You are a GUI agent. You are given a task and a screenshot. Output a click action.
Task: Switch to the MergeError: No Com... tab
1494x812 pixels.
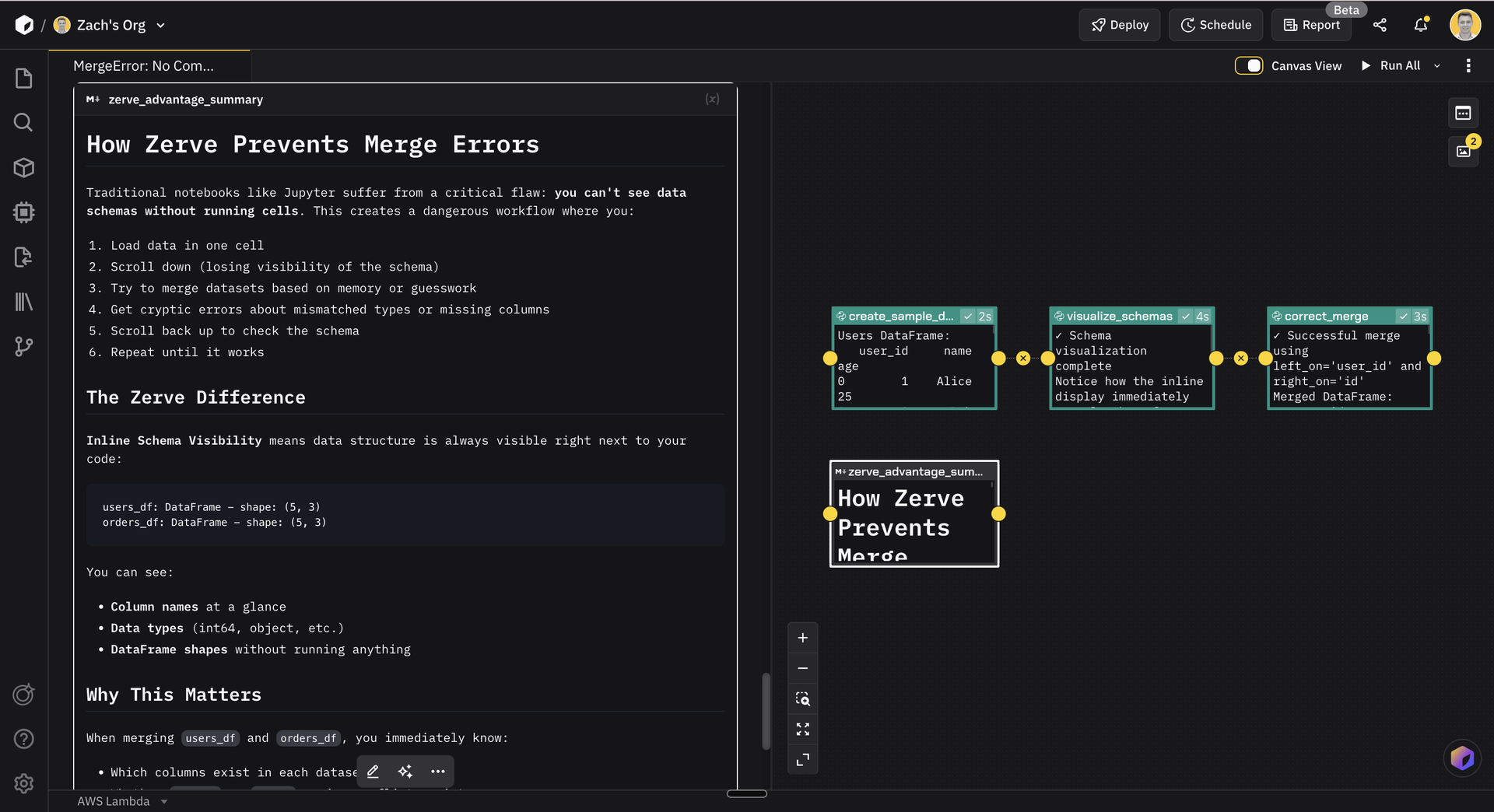(143, 65)
